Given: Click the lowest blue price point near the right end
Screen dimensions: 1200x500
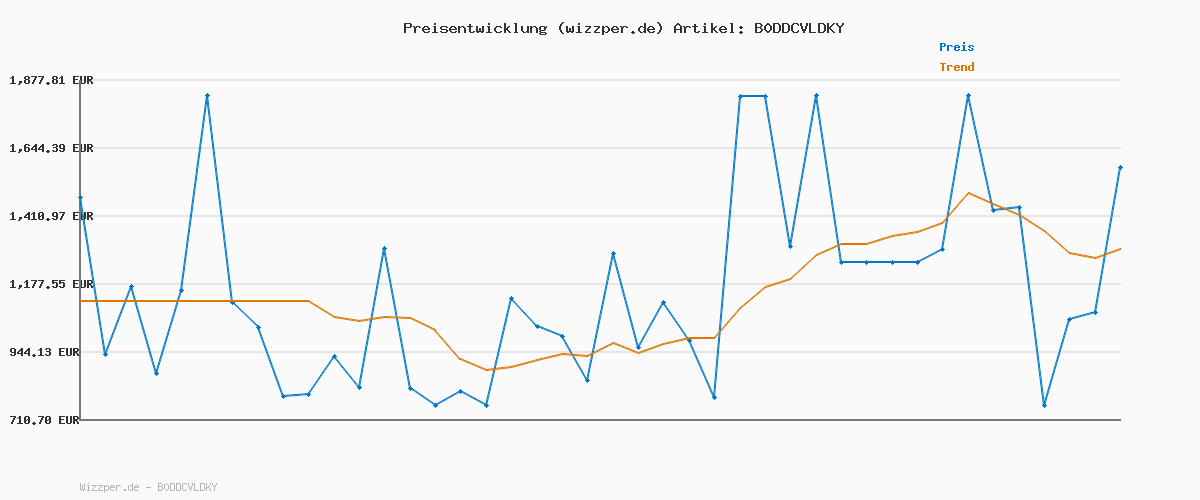Looking at the screenshot, I should point(1044,405).
